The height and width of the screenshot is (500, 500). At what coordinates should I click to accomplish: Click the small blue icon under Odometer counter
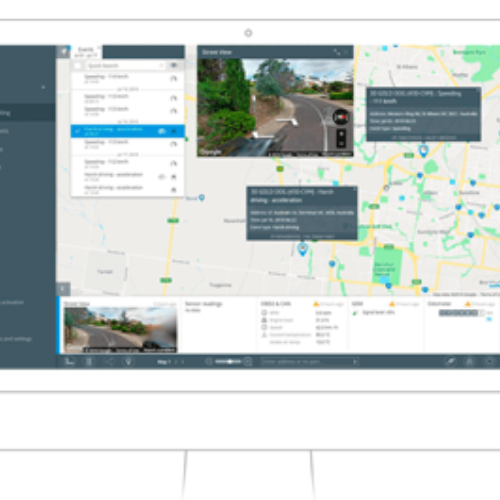[489, 319]
